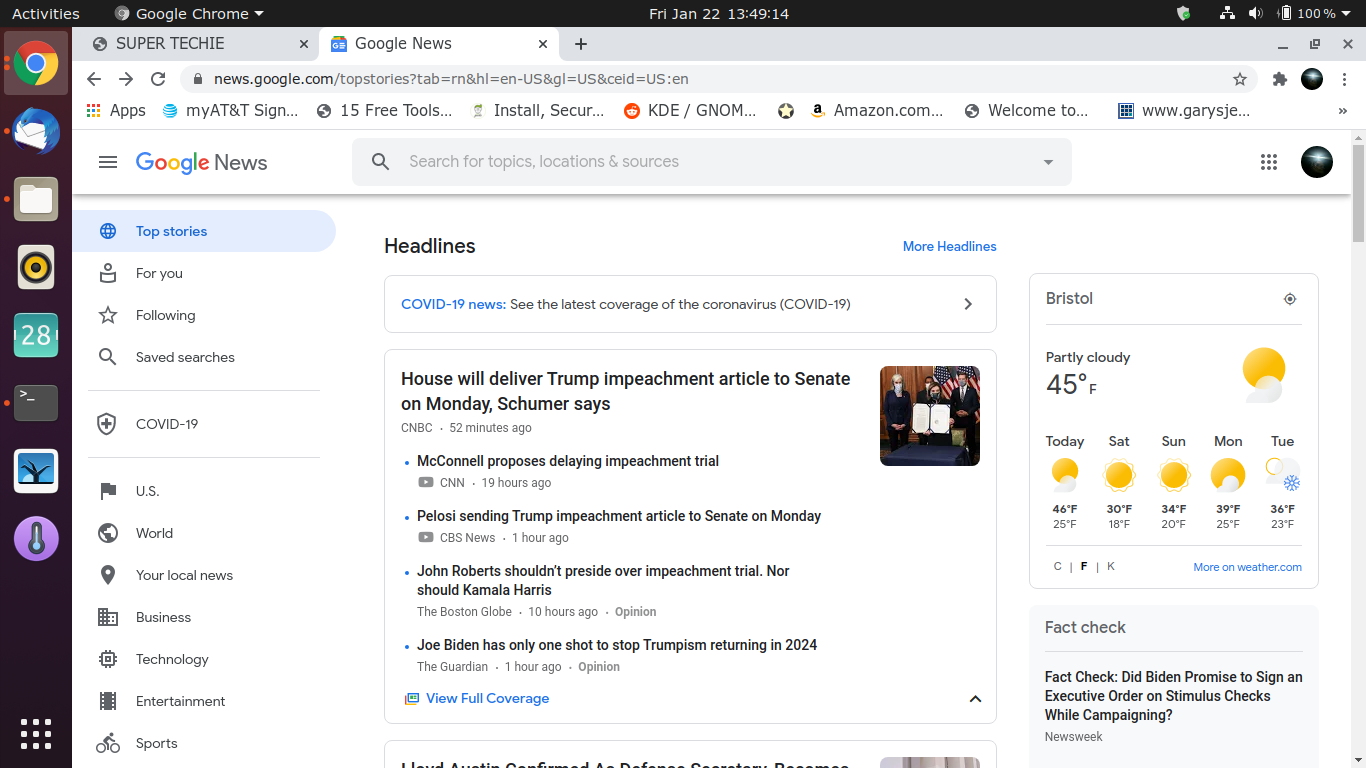Click the Your local news pin icon
Screen dimensions: 1366x768
(x=108, y=575)
